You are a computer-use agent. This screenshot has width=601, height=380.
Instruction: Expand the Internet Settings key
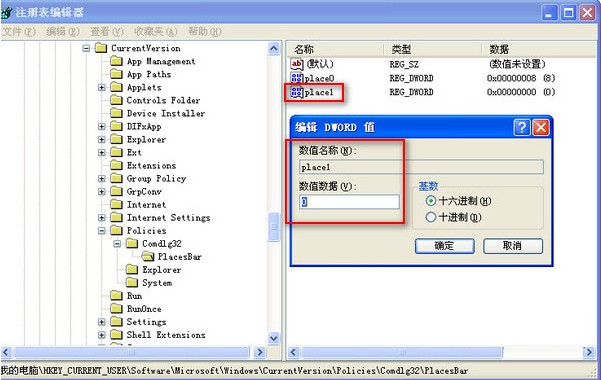point(102,218)
